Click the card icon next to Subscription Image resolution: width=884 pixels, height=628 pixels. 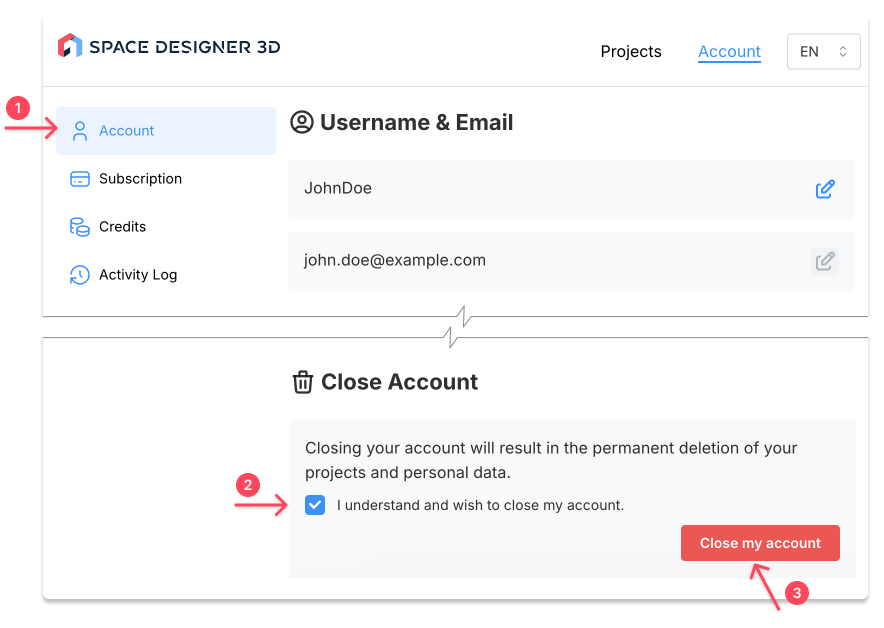point(80,179)
